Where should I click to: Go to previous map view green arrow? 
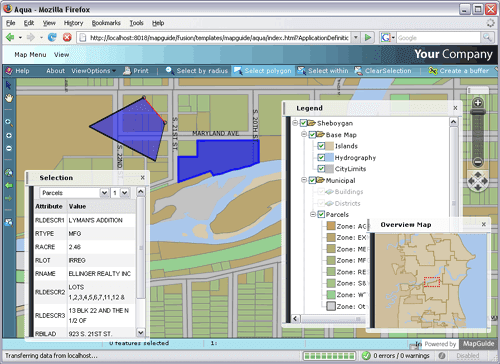[9, 185]
